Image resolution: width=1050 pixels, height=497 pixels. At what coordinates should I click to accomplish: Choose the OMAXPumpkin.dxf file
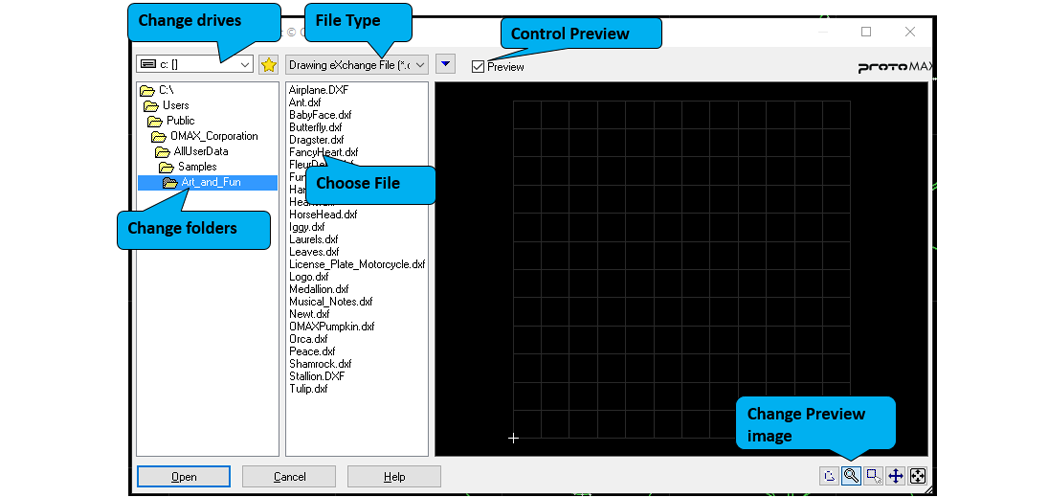point(331,327)
